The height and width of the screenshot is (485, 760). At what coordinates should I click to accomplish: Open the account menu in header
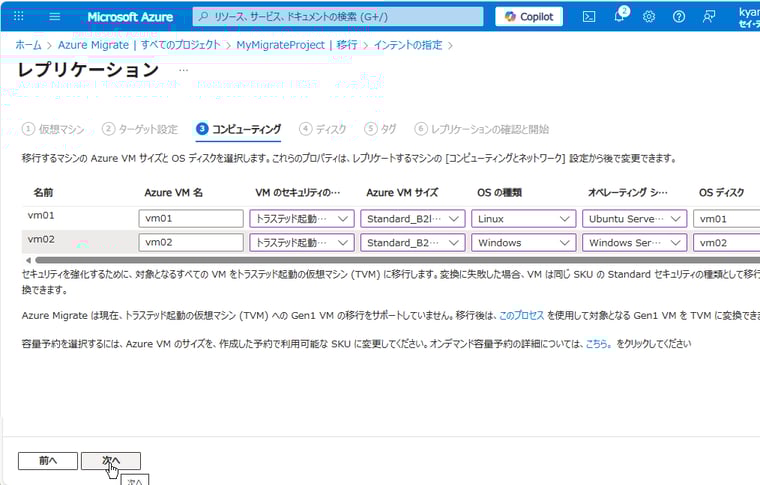click(749, 16)
